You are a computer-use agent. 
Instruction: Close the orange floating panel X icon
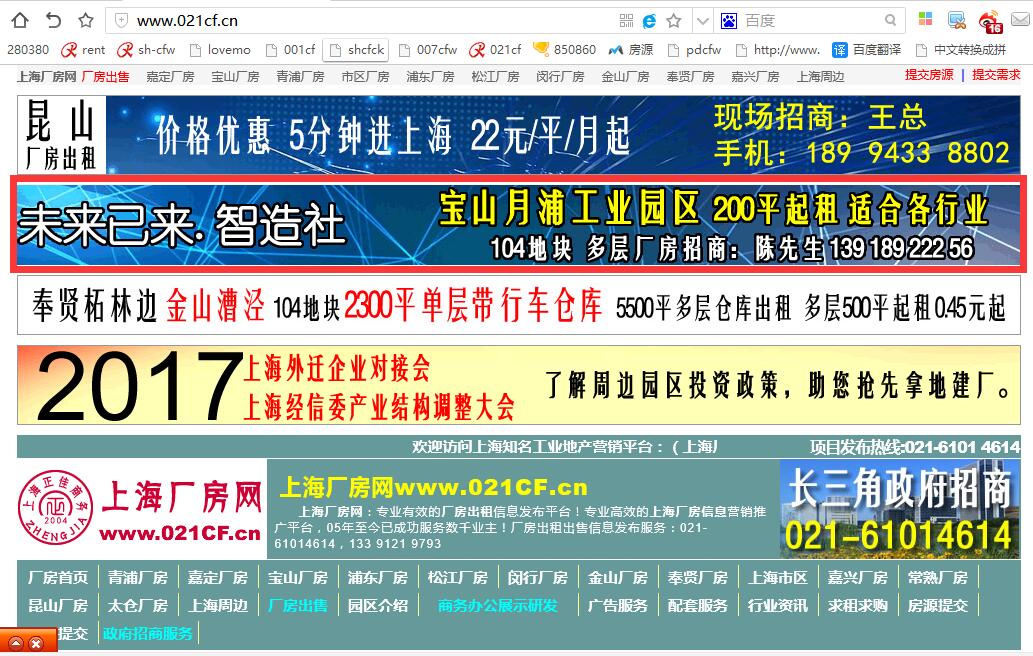click(36, 643)
